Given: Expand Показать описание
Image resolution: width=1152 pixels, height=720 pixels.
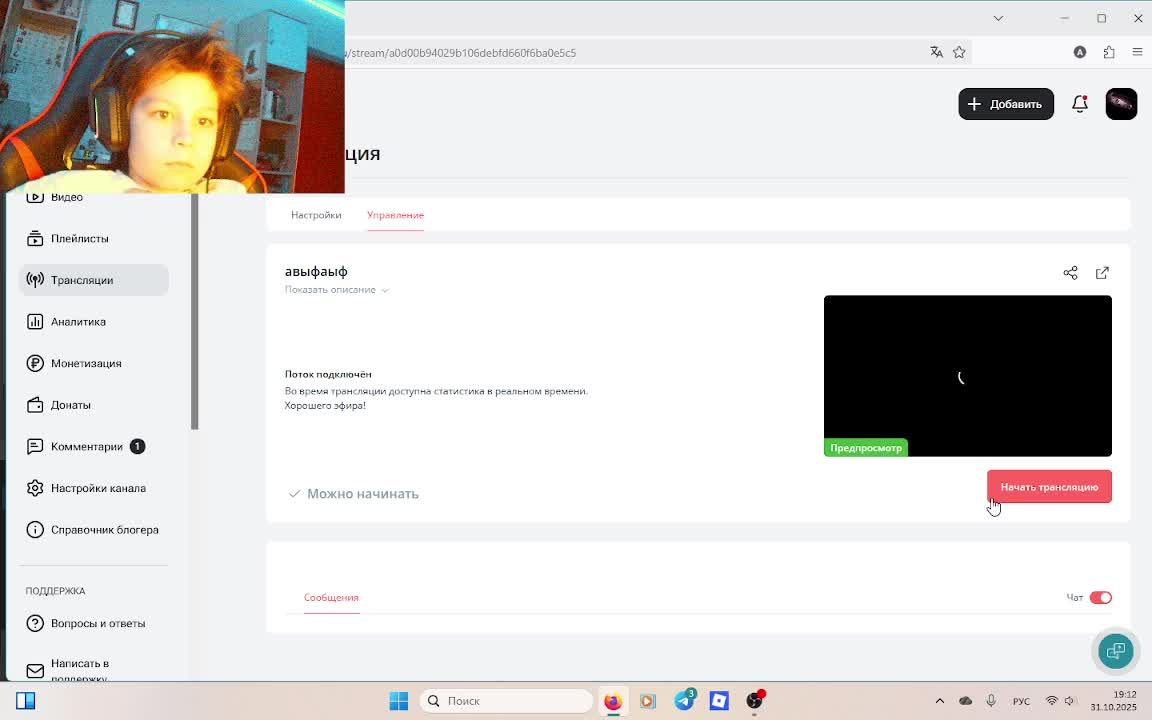Looking at the screenshot, I should 336,289.
